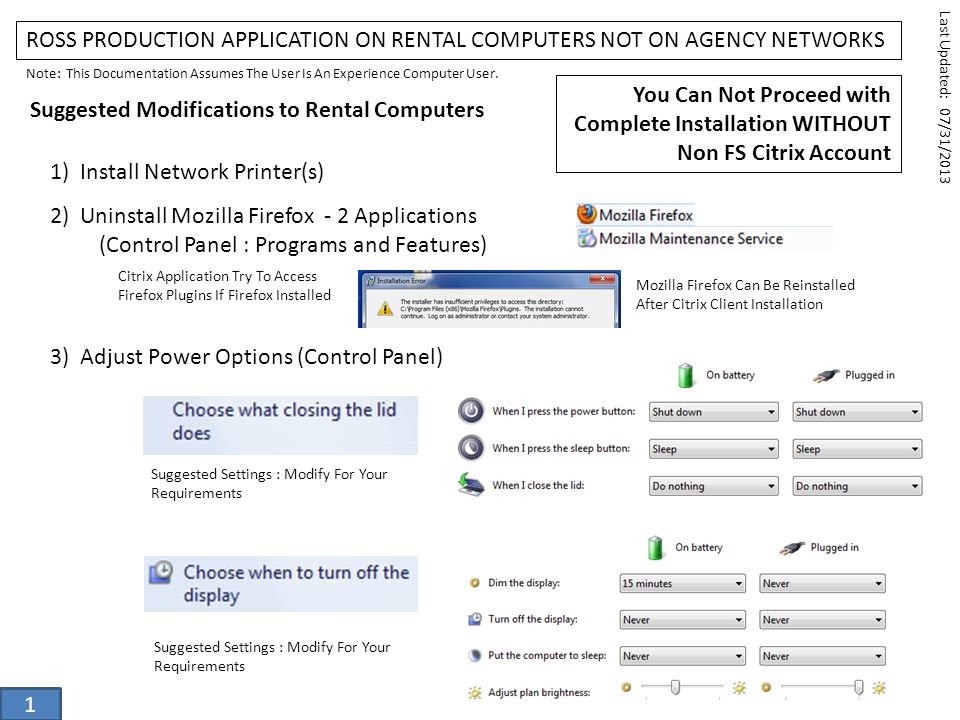The image size is (960, 720).
Task: Click 'When I press the sleep button:' label
Action: tap(561, 448)
